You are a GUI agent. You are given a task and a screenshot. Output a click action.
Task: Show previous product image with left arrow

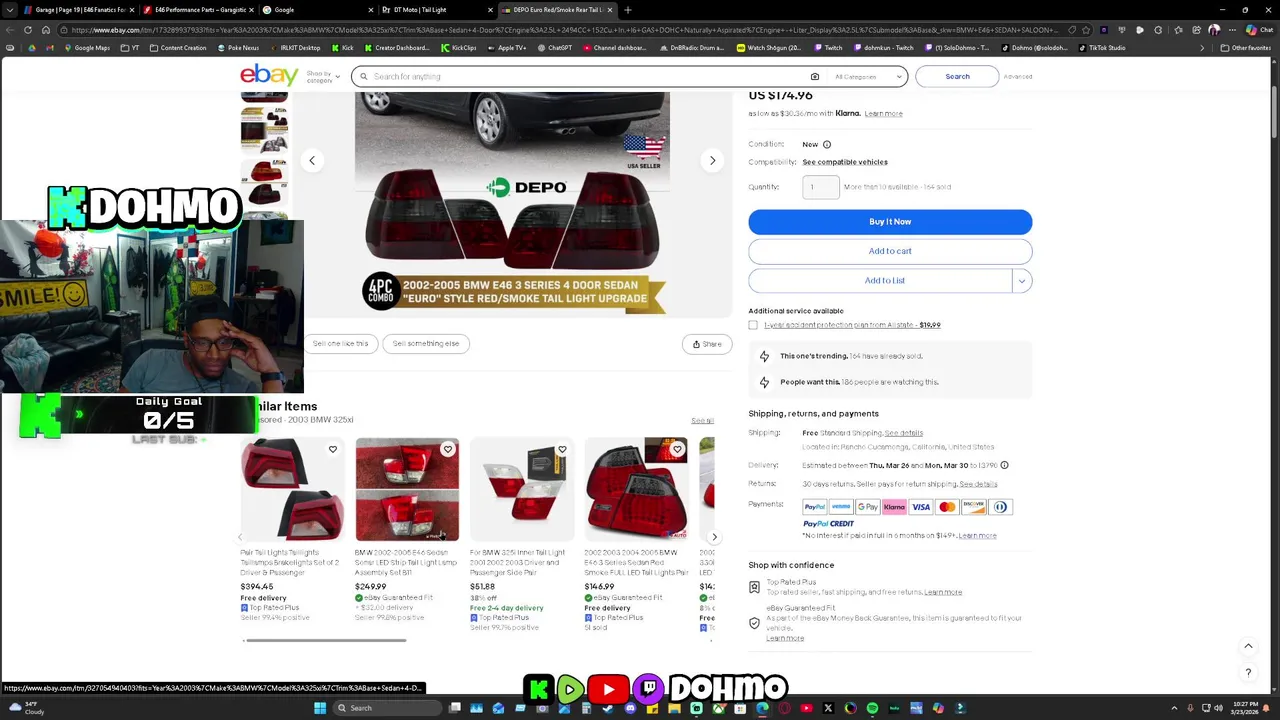point(312,160)
